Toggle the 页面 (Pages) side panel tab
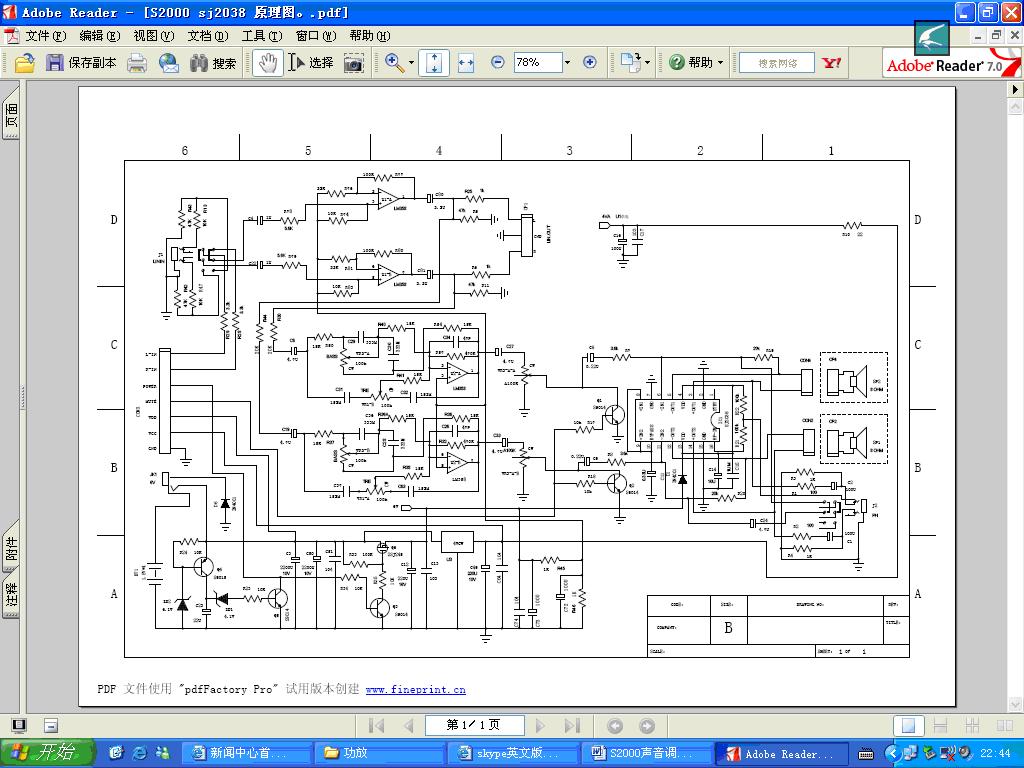 [x=11, y=118]
